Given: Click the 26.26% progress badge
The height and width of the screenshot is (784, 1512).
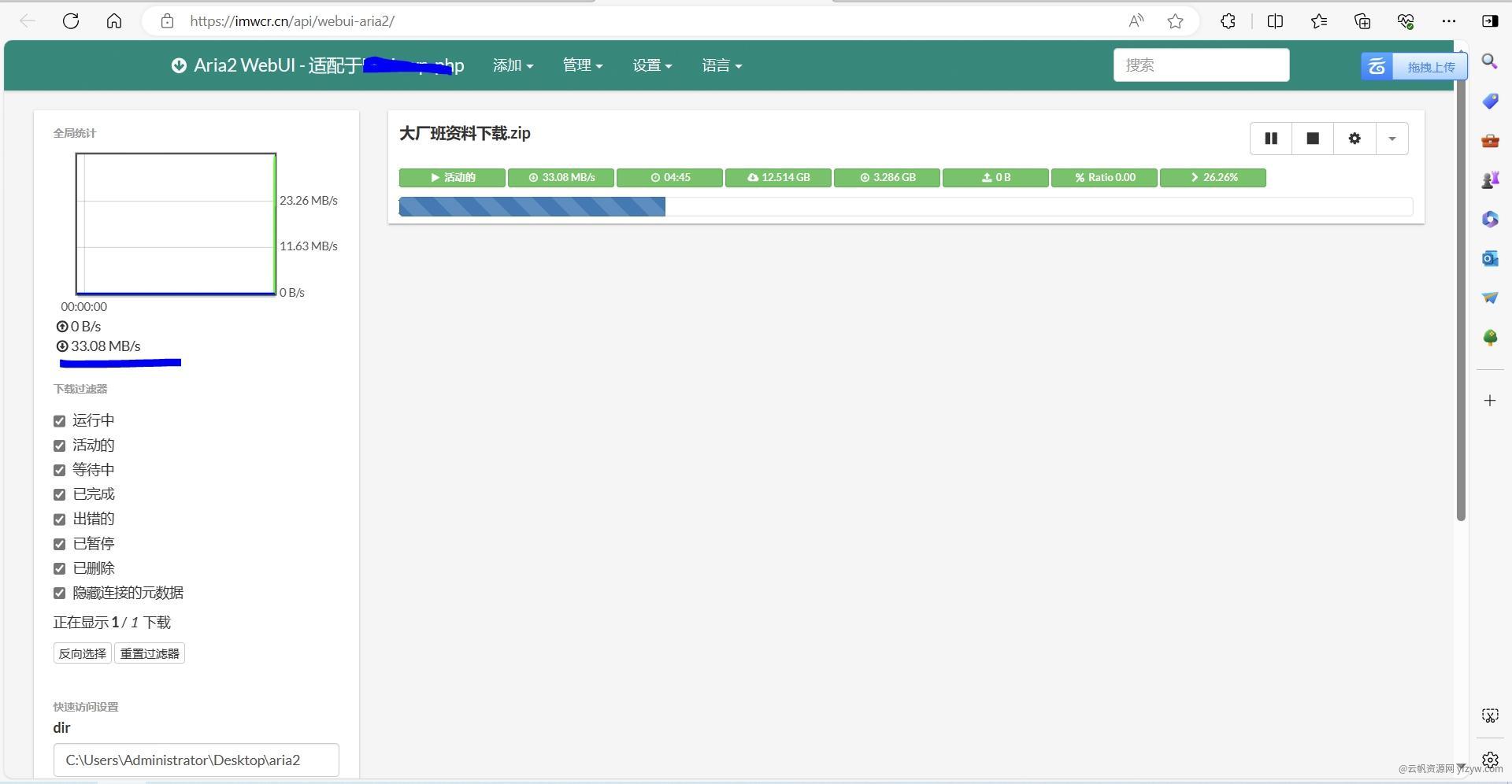Looking at the screenshot, I should click(1213, 178).
